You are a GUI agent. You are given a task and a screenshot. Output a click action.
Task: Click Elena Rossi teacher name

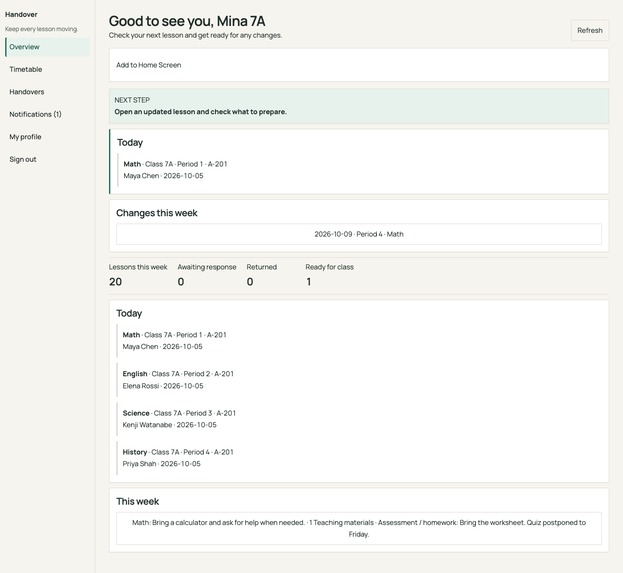click(x=141, y=386)
